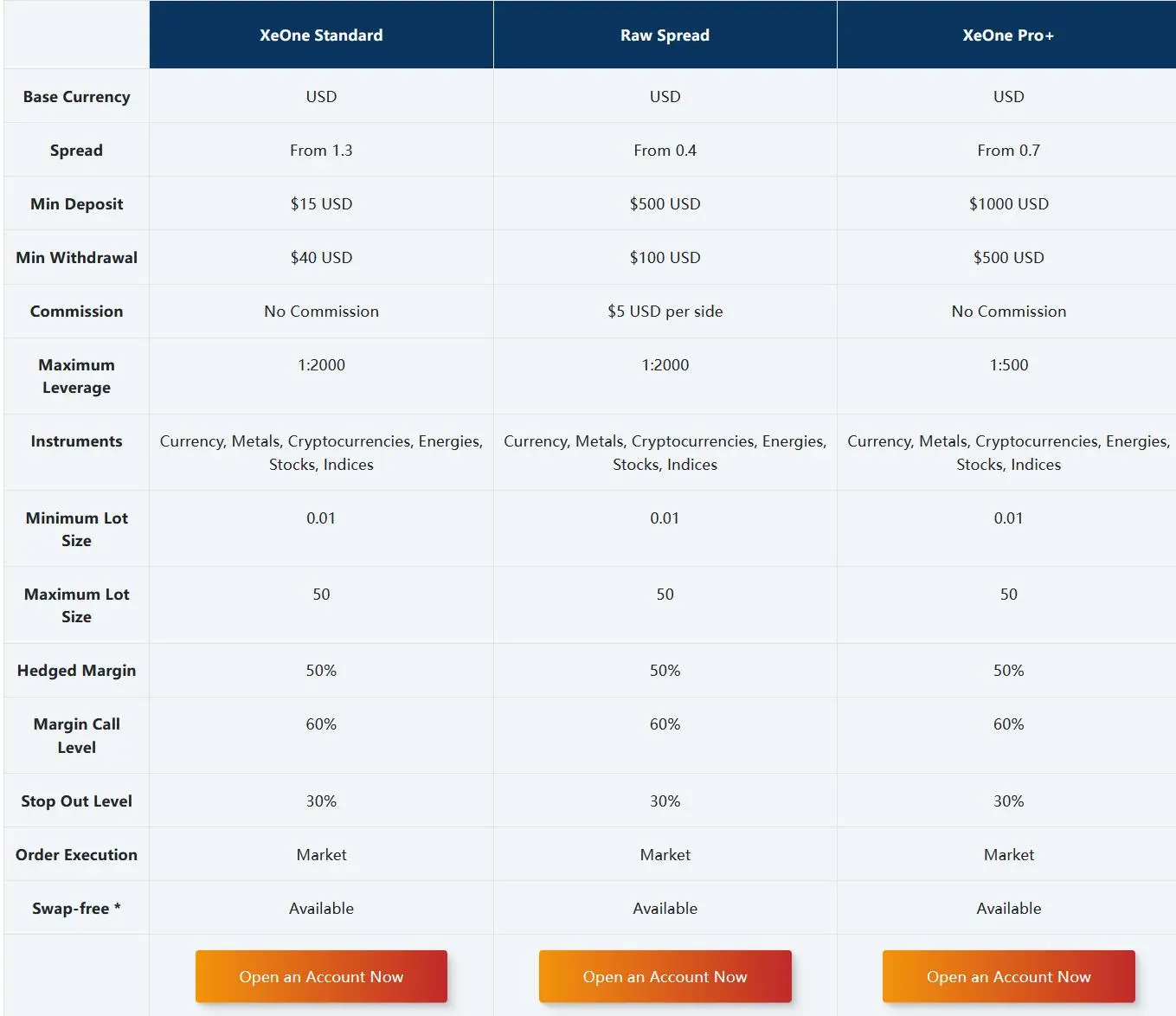Select the Min Withdrawal row label
The height and width of the screenshot is (1016, 1176).
(x=76, y=258)
